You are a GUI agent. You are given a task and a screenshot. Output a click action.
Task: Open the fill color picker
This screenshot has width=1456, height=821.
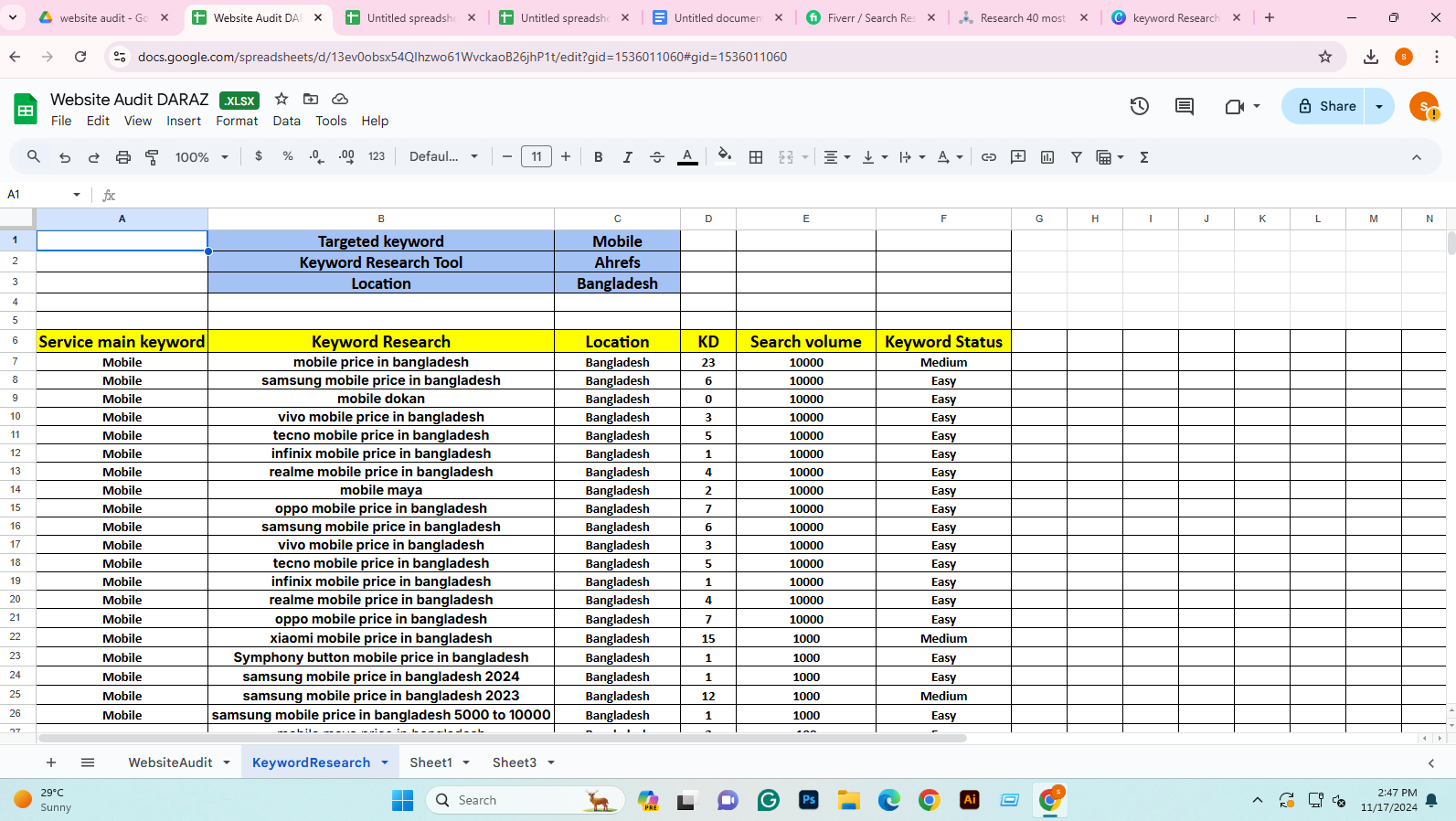(x=724, y=157)
